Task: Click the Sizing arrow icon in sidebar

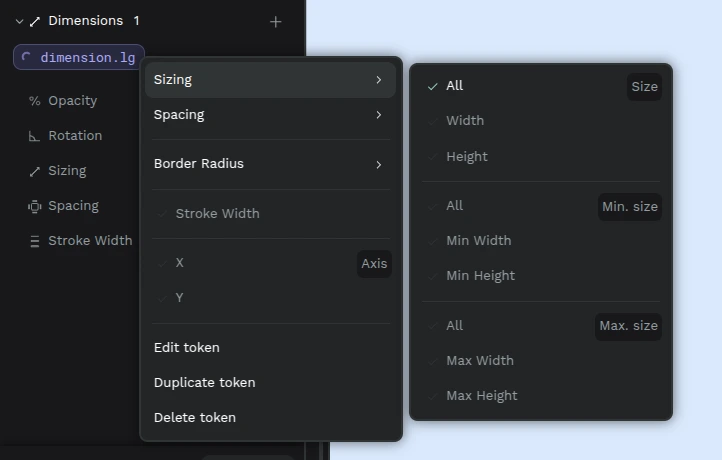Action: click(x=35, y=171)
